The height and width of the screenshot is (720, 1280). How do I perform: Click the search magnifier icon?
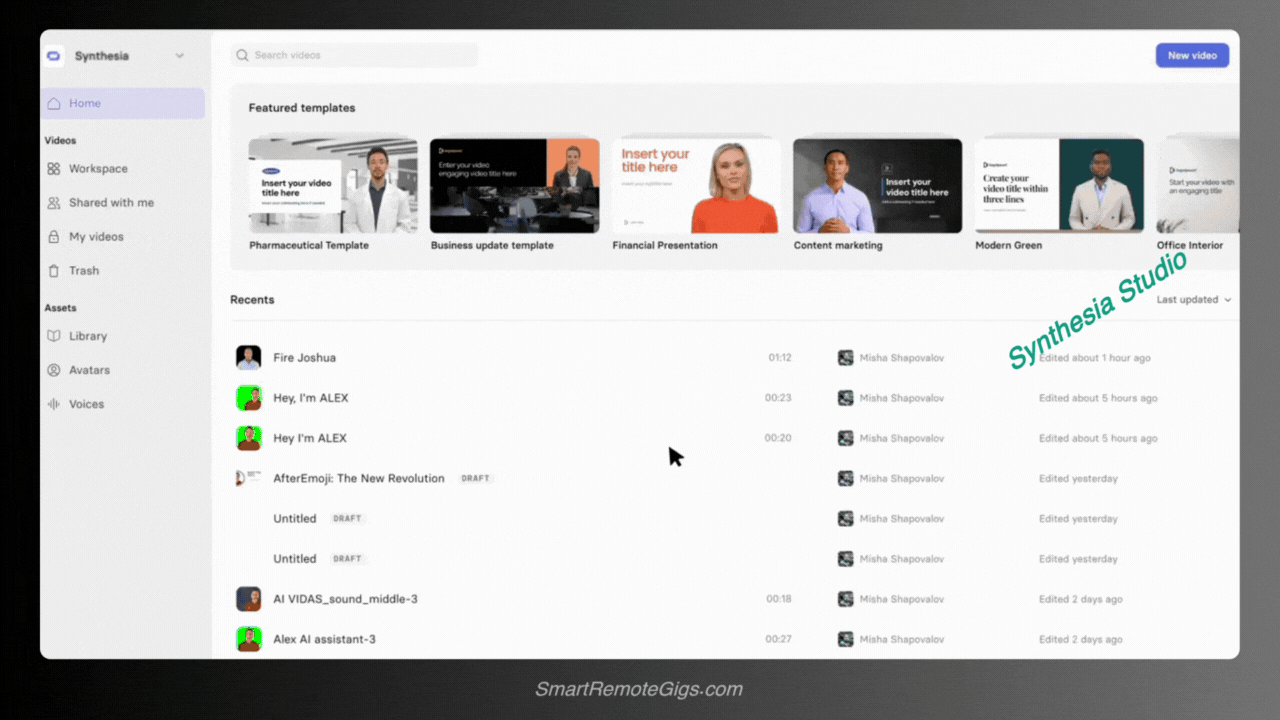(x=243, y=55)
